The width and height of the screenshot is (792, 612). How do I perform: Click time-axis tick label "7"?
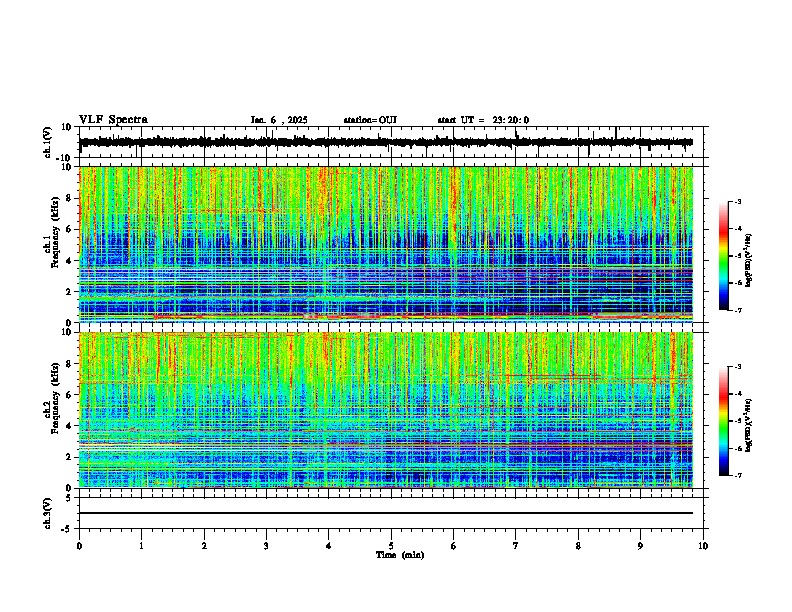(x=516, y=546)
